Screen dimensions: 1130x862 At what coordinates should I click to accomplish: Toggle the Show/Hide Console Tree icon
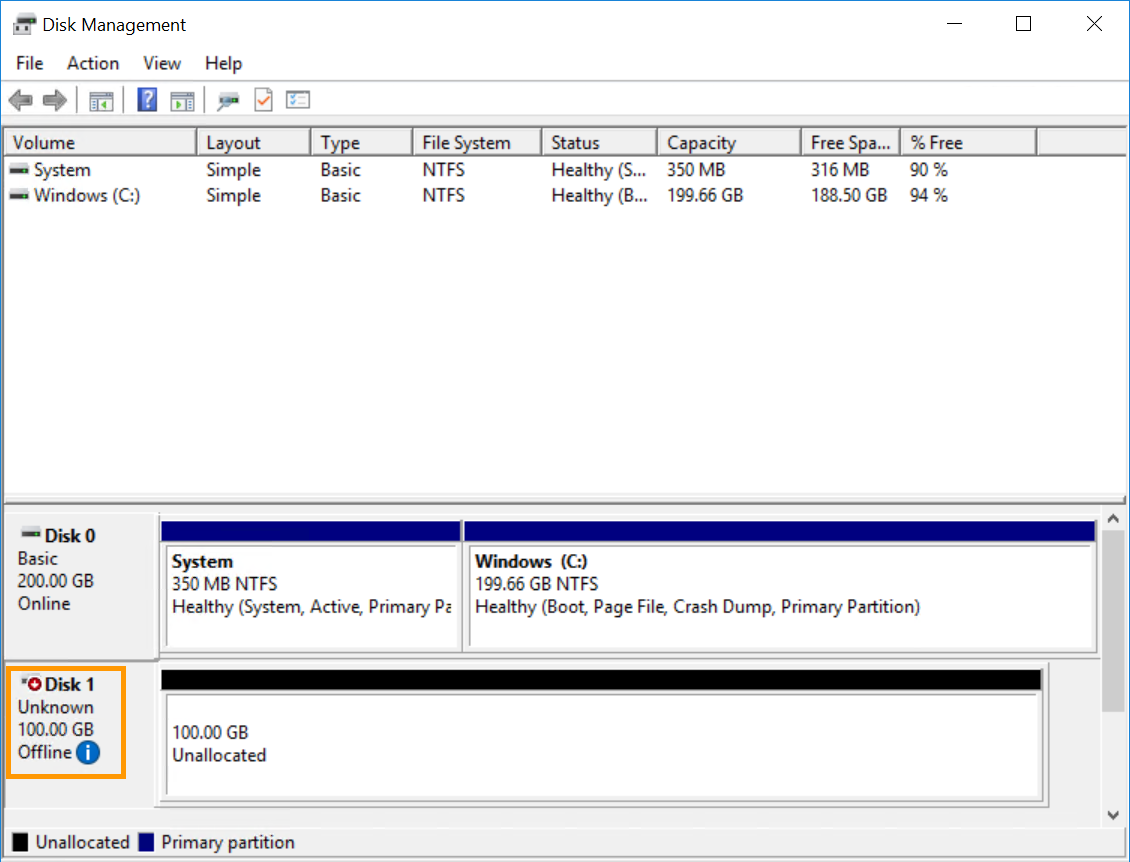click(101, 99)
